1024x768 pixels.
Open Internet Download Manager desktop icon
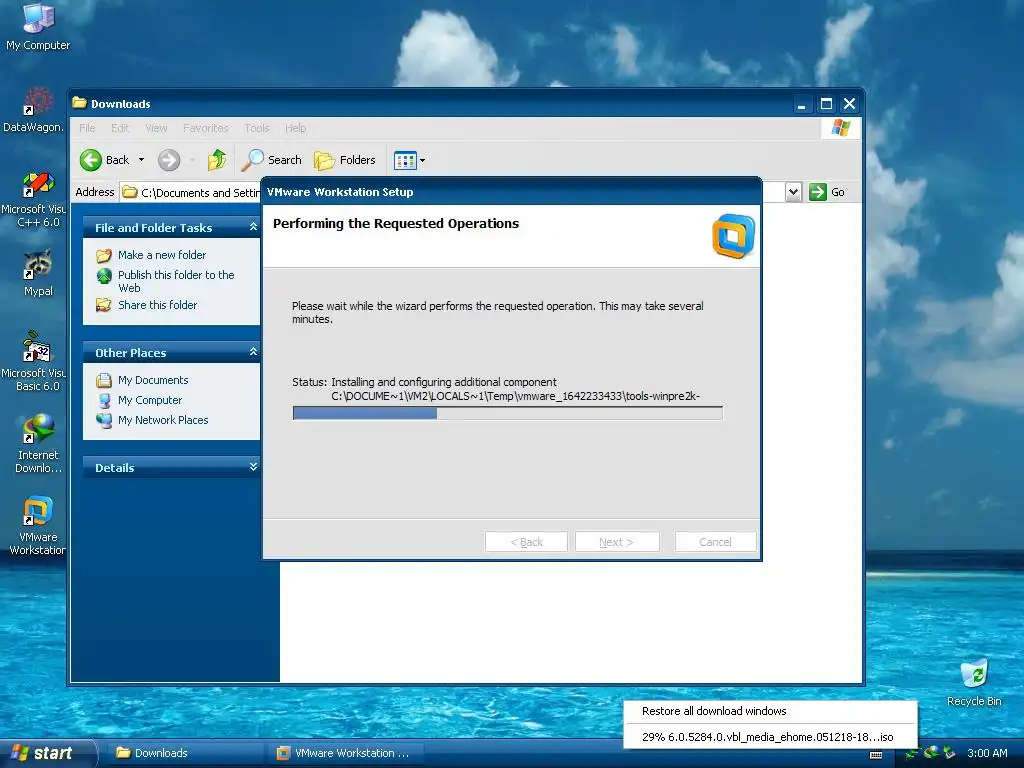(38, 443)
